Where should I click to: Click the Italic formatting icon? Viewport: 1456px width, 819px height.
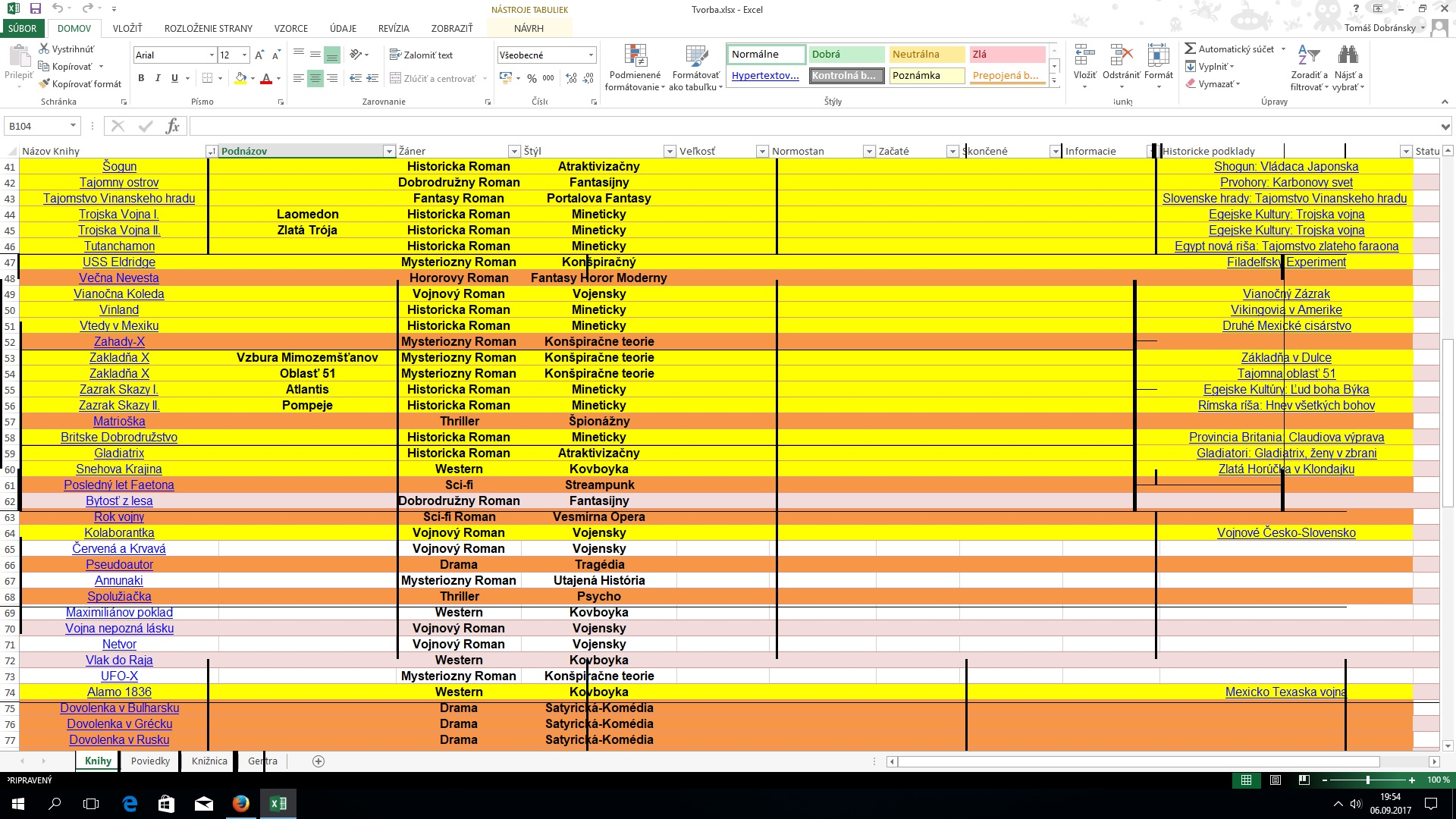(158, 78)
